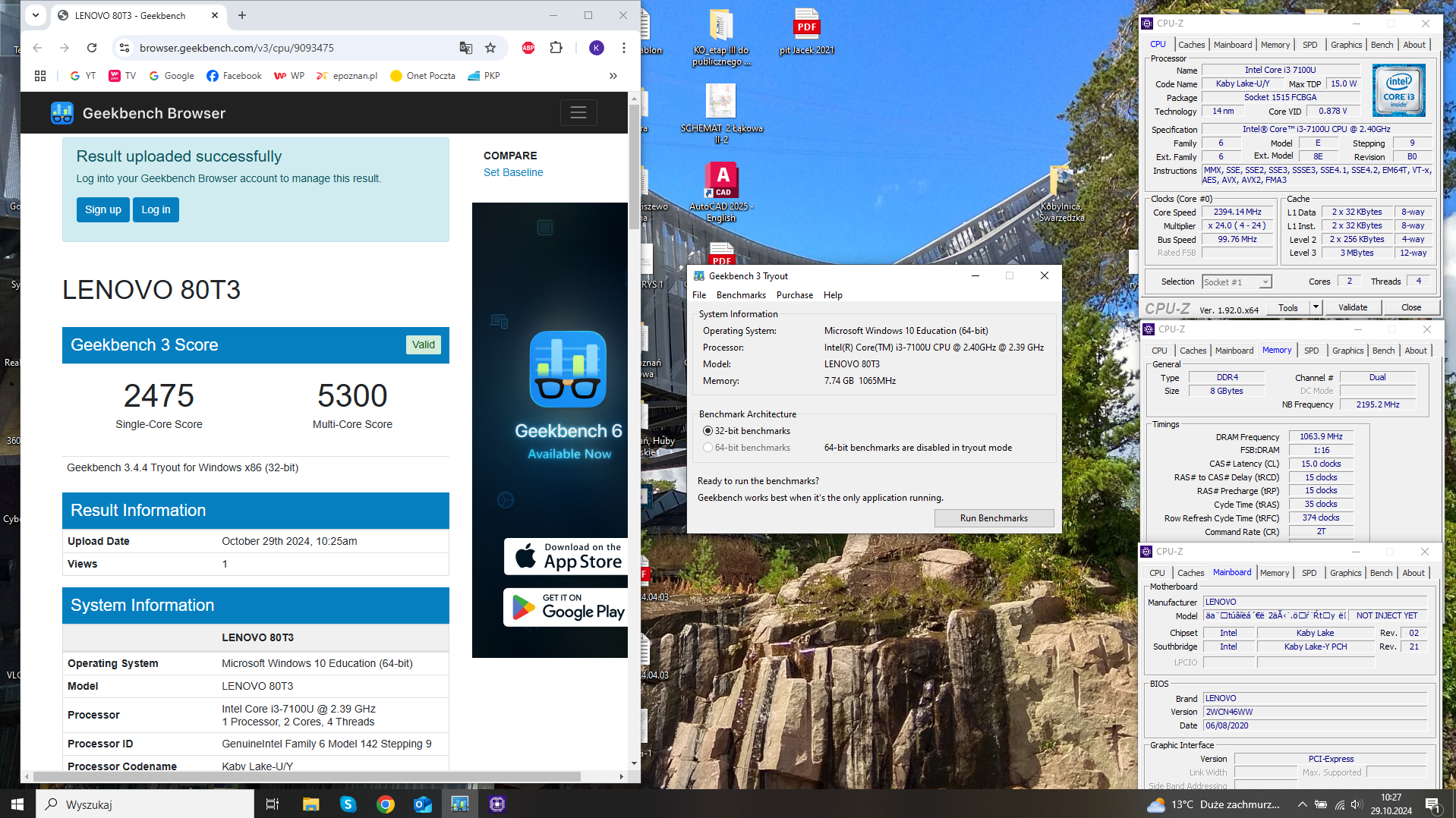Screen dimensions: 1456x818
Task: Click the Set Baseline link
Action: point(513,172)
